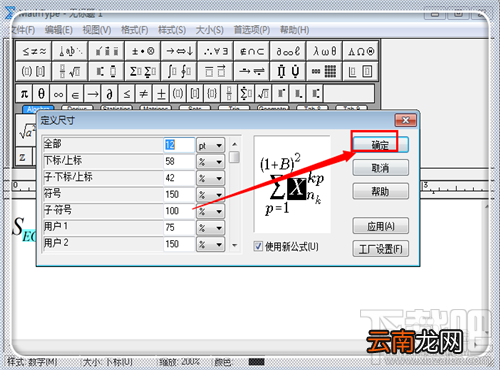Image resolution: width=500 pixels, height=370 pixels.
Task: Insert infinity symbol from small bar
Action: click(58, 94)
